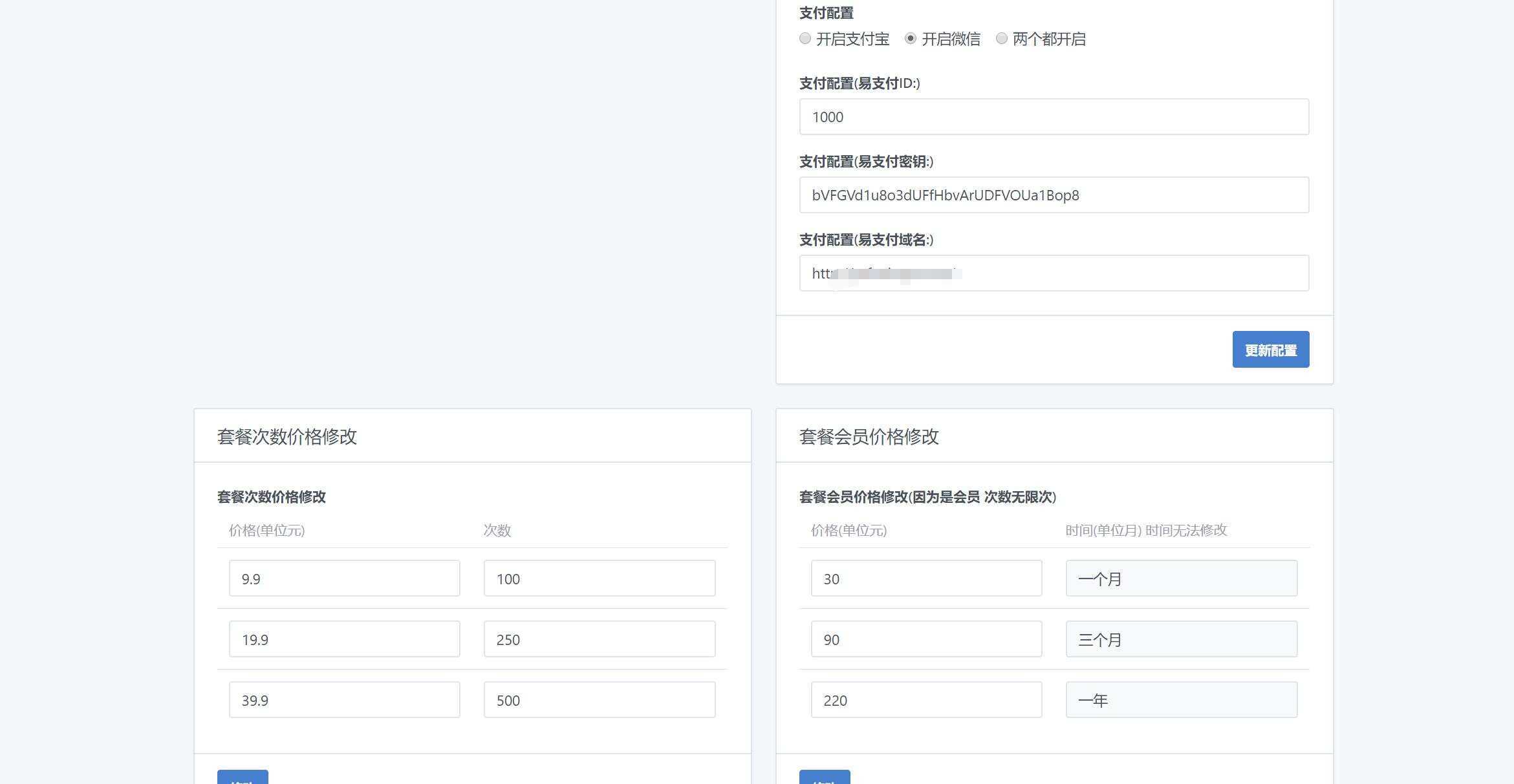This screenshot has height=784, width=1514.
Task: Click the blue button below 套餐会员价格修改
Action: click(x=824, y=779)
